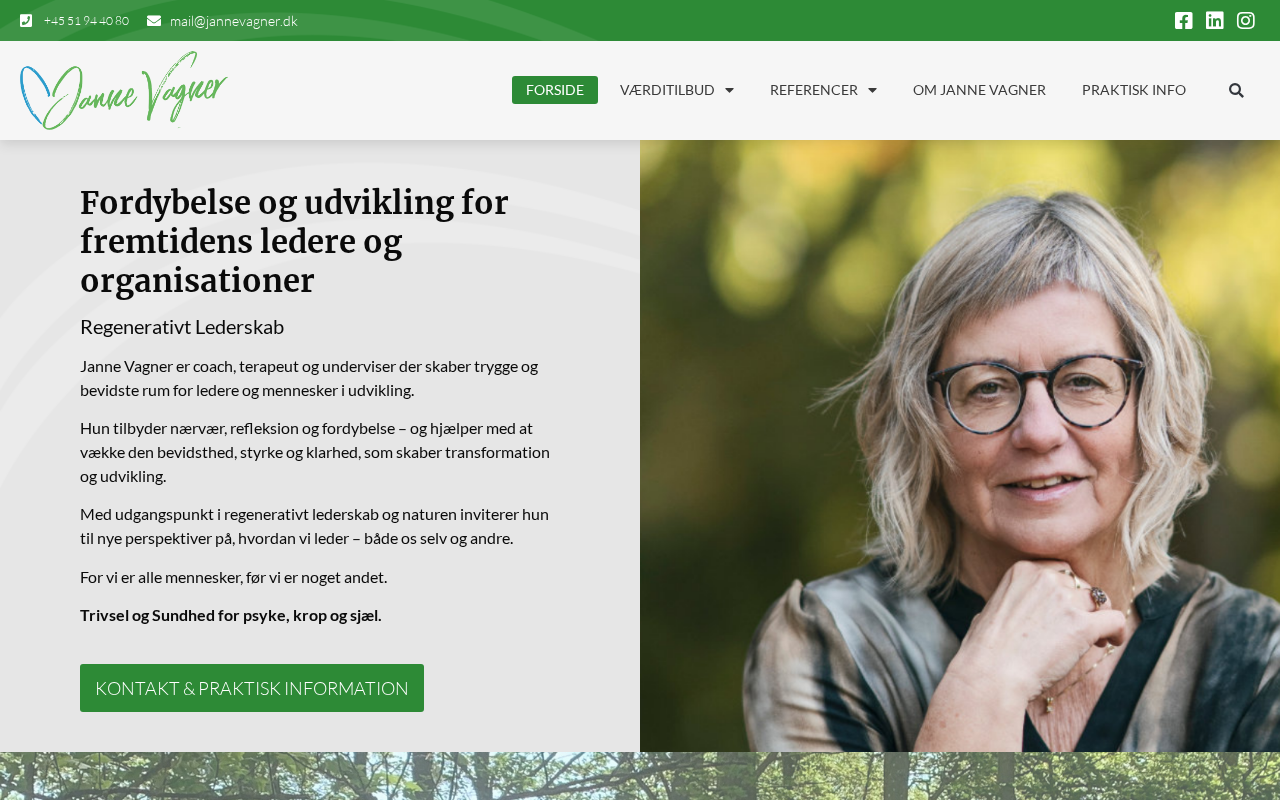Click the search magnifier icon
This screenshot has width=1280, height=800.
[x=1236, y=90]
